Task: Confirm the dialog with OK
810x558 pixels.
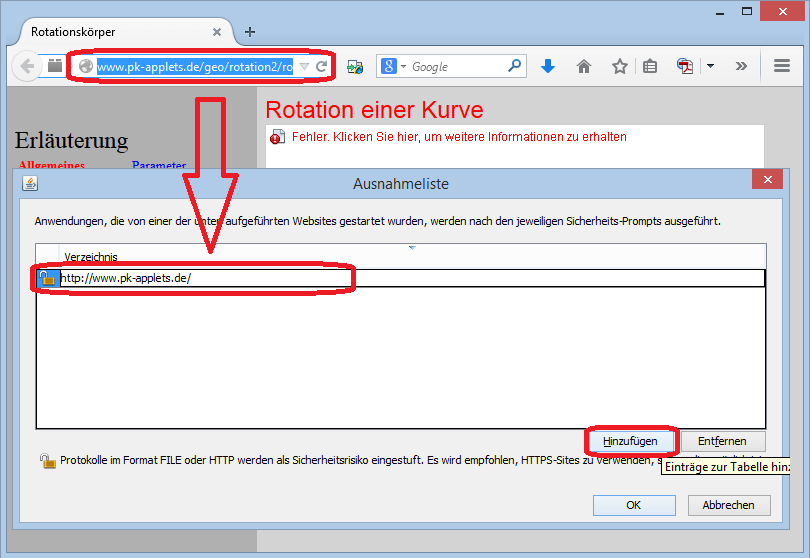Action: 633,505
